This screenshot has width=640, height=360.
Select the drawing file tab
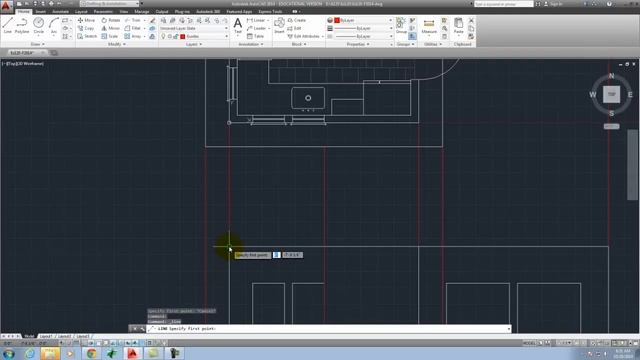(x=27, y=53)
